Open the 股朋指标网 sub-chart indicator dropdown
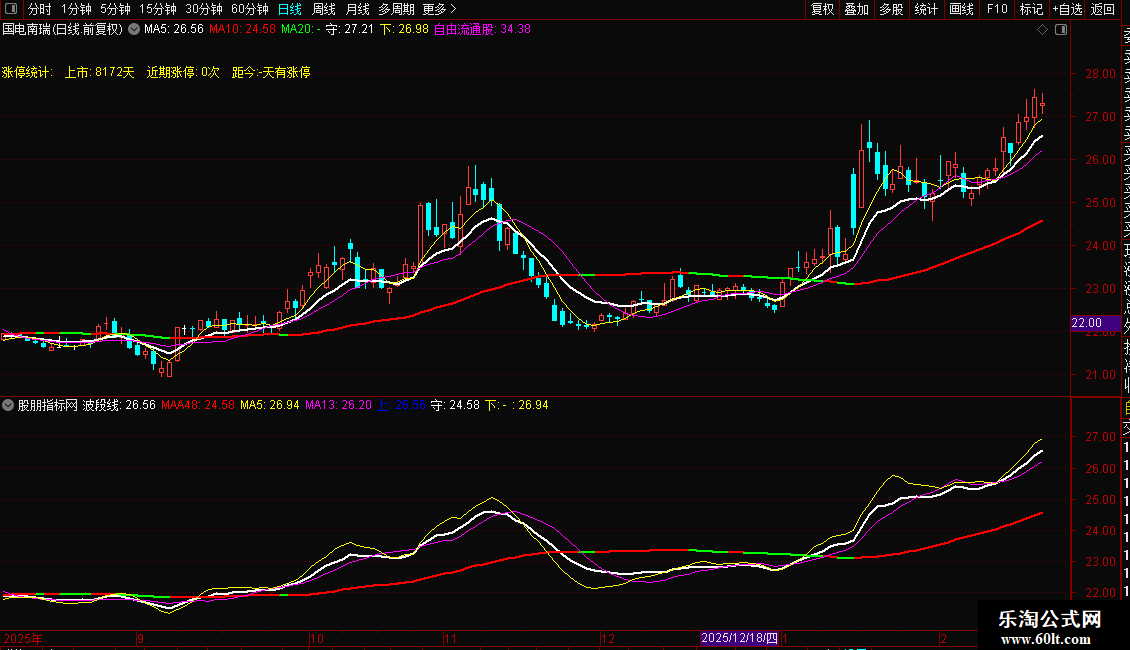1130x650 pixels. [x=8, y=405]
